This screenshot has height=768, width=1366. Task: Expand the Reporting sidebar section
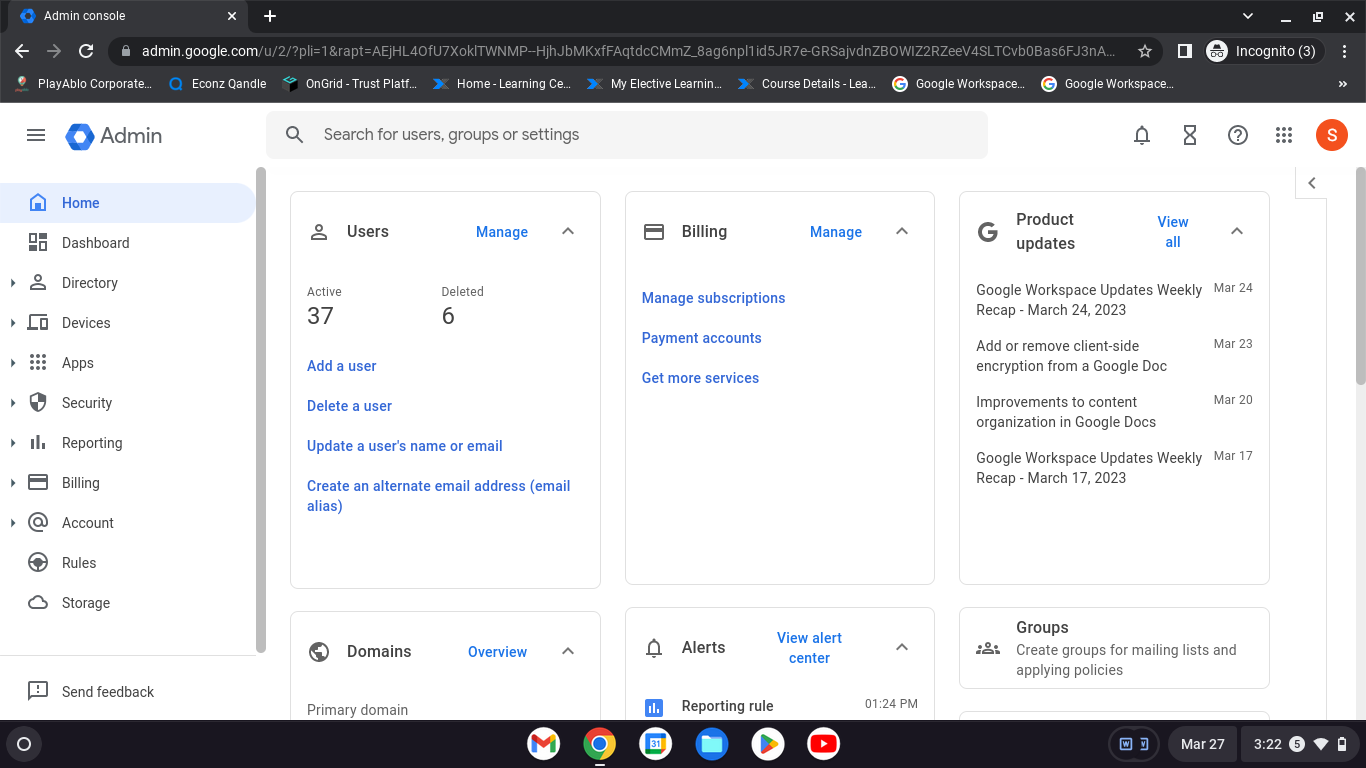13,443
